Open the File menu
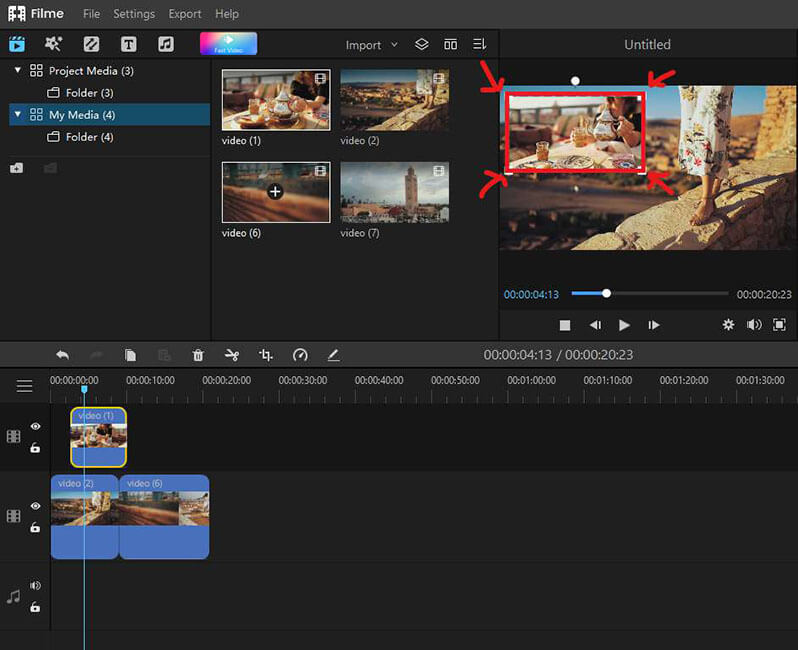Image resolution: width=798 pixels, height=650 pixels. click(x=92, y=14)
